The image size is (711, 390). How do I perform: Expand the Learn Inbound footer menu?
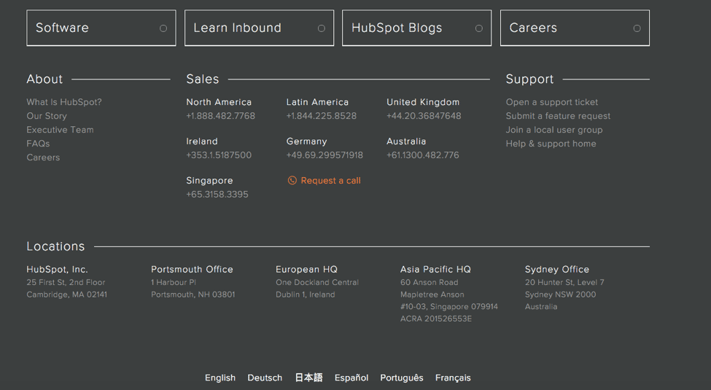[x=259, y=28]
